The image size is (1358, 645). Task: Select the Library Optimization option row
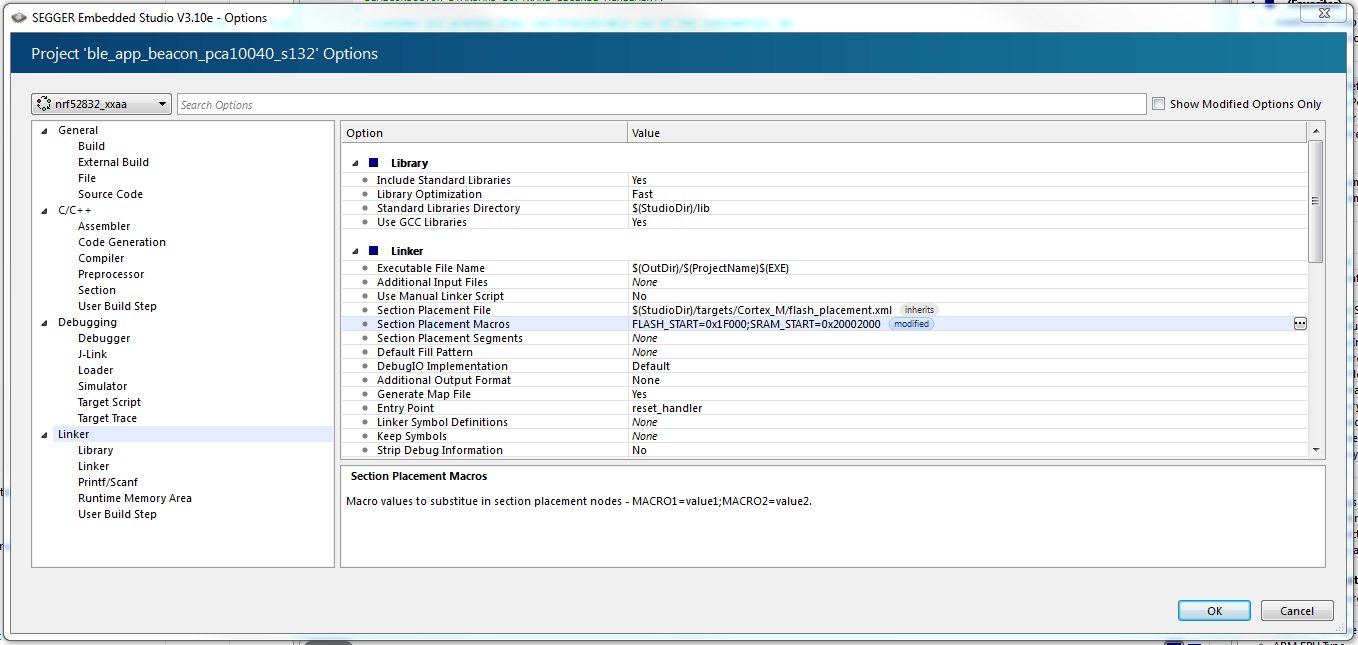pyautogui.click(x=824, y=194)
